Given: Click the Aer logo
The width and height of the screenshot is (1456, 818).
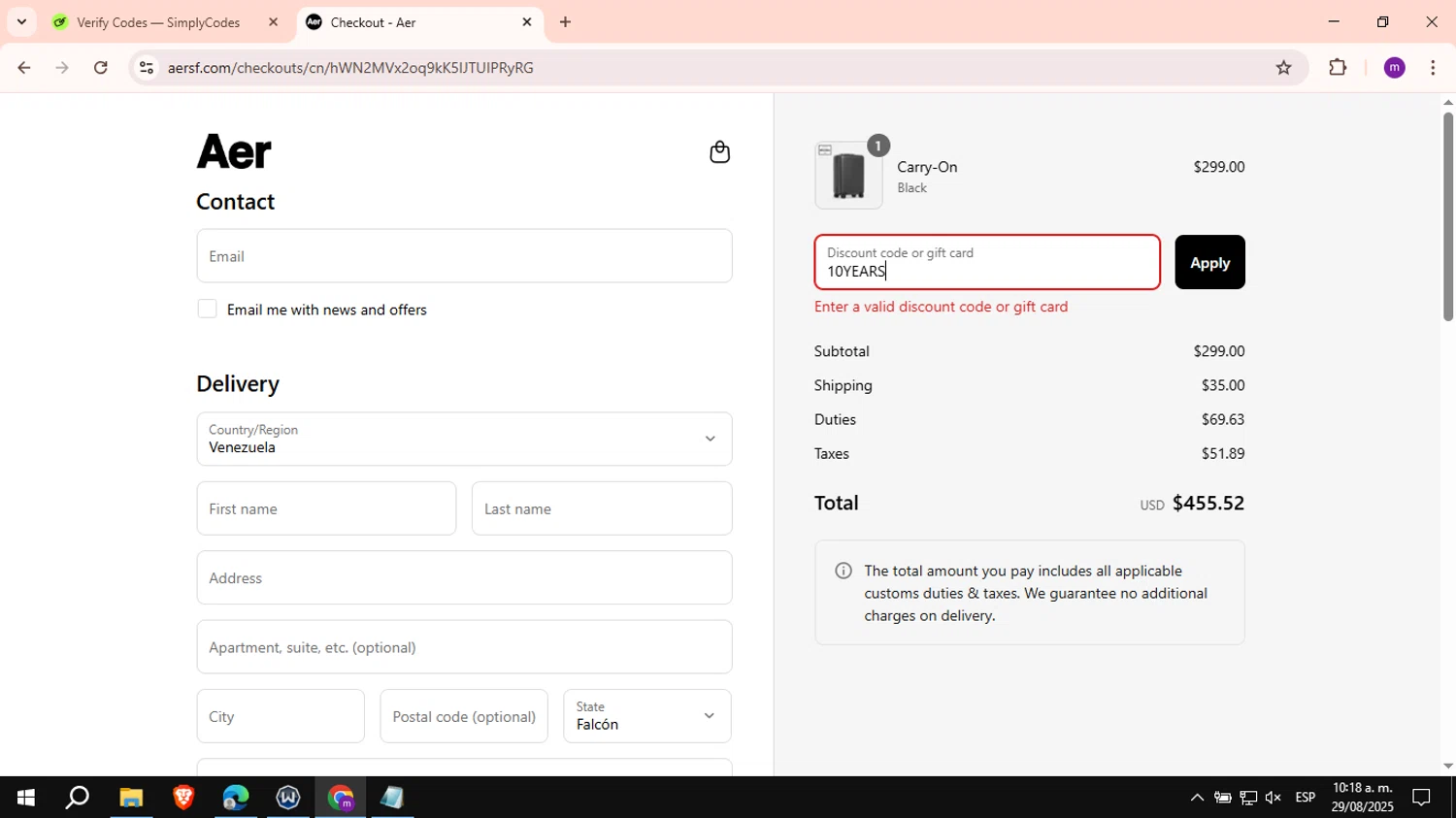Looking at the screenshot, I should tap(234, 151).
